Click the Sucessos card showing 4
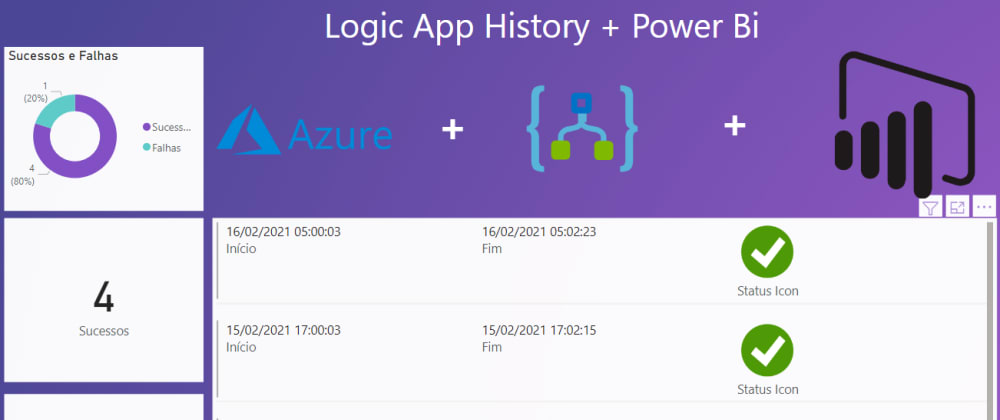1000x420 pixels. tap(103, 305)
